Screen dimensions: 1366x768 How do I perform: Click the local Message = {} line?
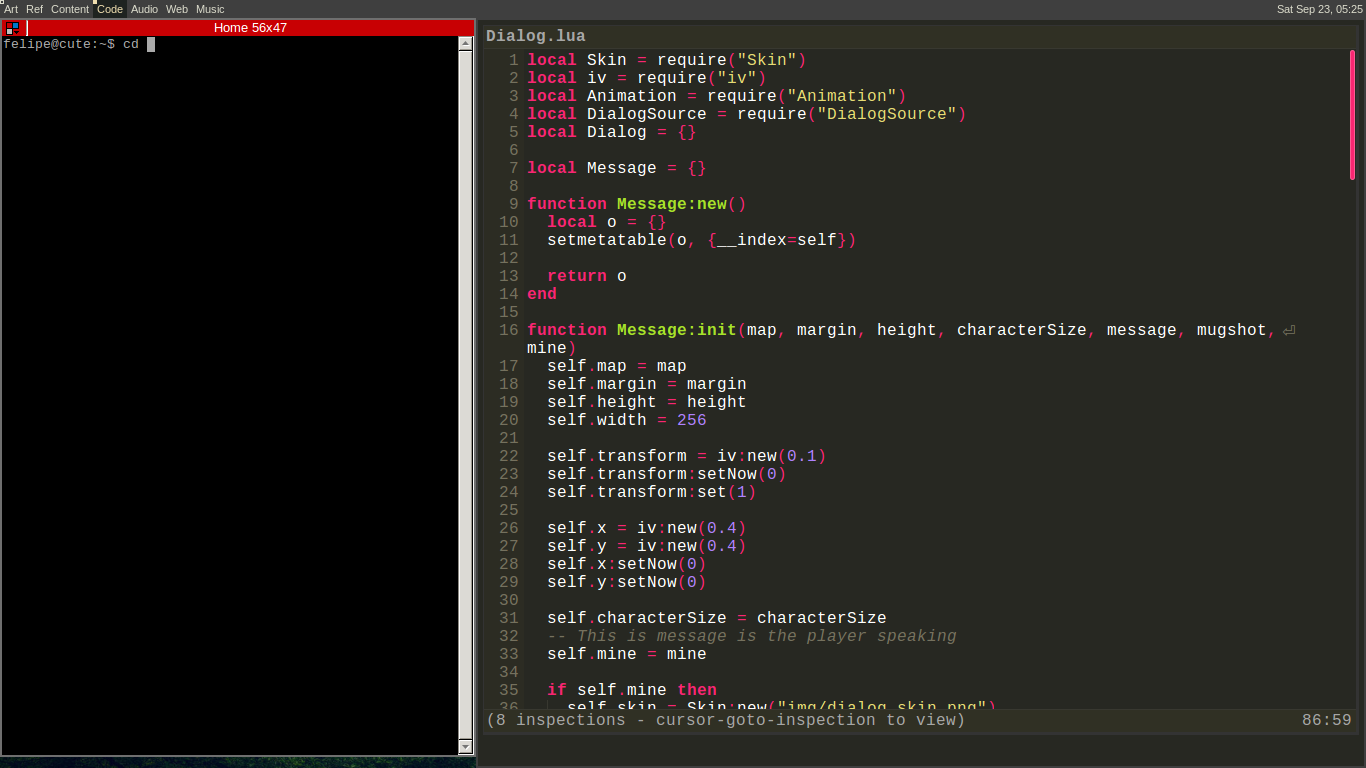click(x=617, y=168)
